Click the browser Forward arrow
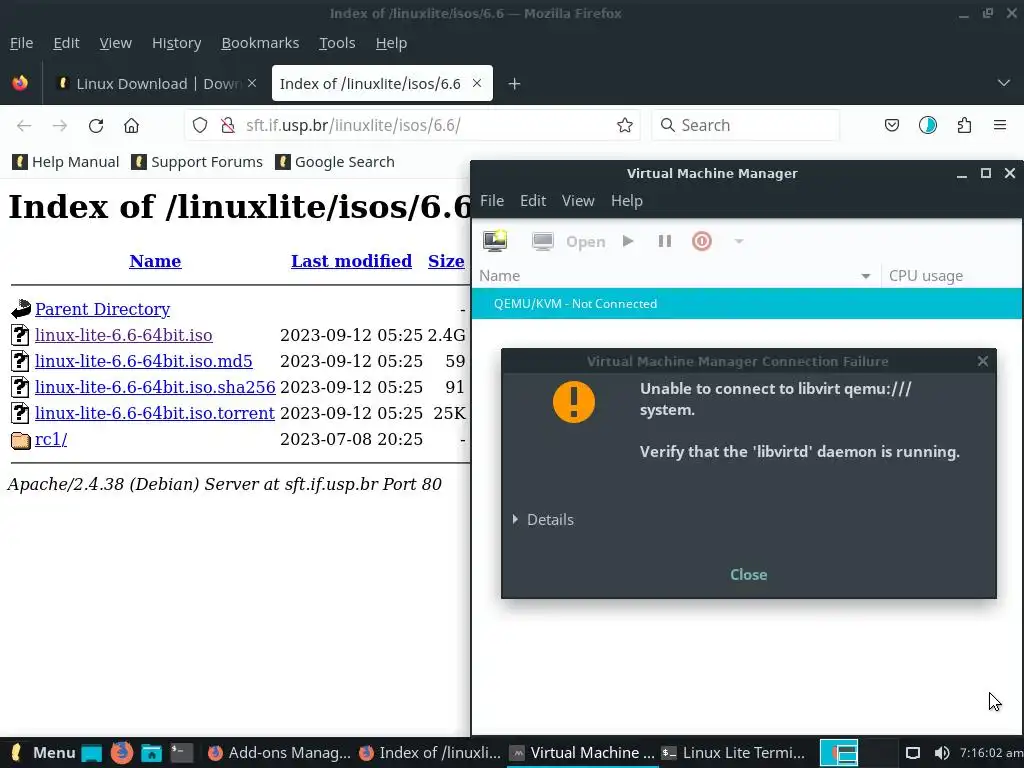This screenshot has width=1024, height=768. [x=59, y=125]
